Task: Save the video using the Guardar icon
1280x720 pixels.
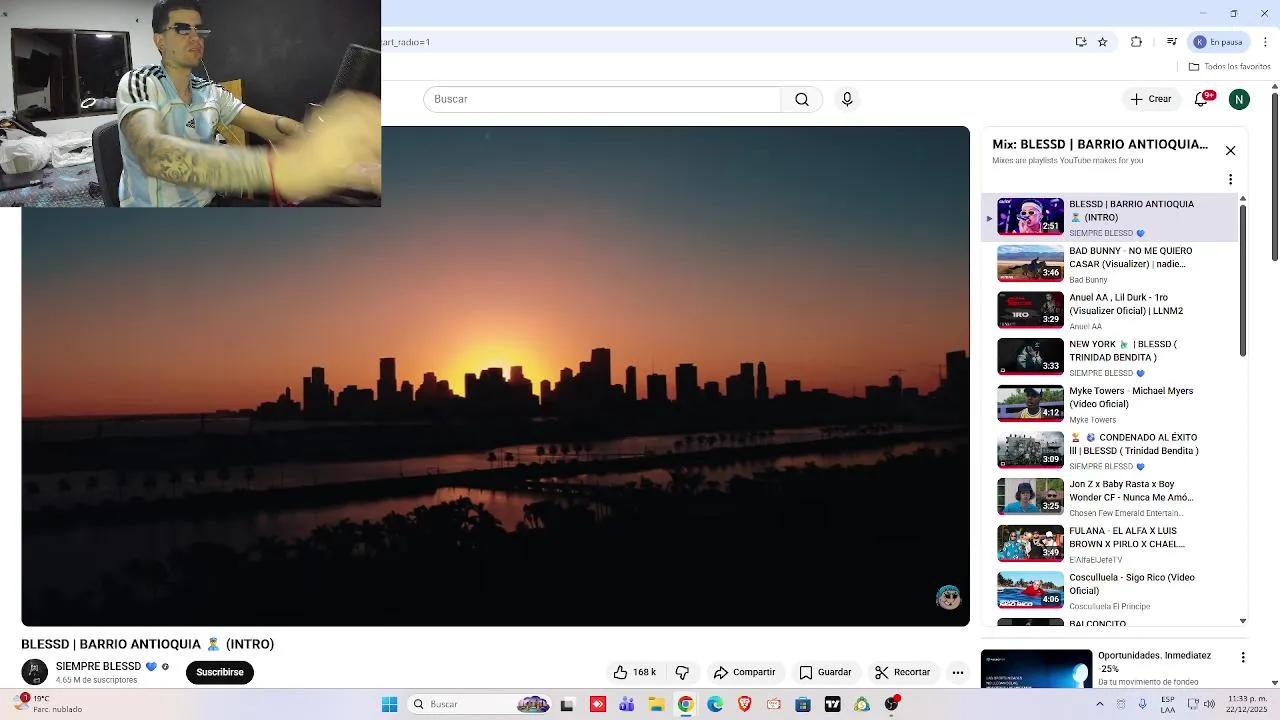Action: [828, 672]
